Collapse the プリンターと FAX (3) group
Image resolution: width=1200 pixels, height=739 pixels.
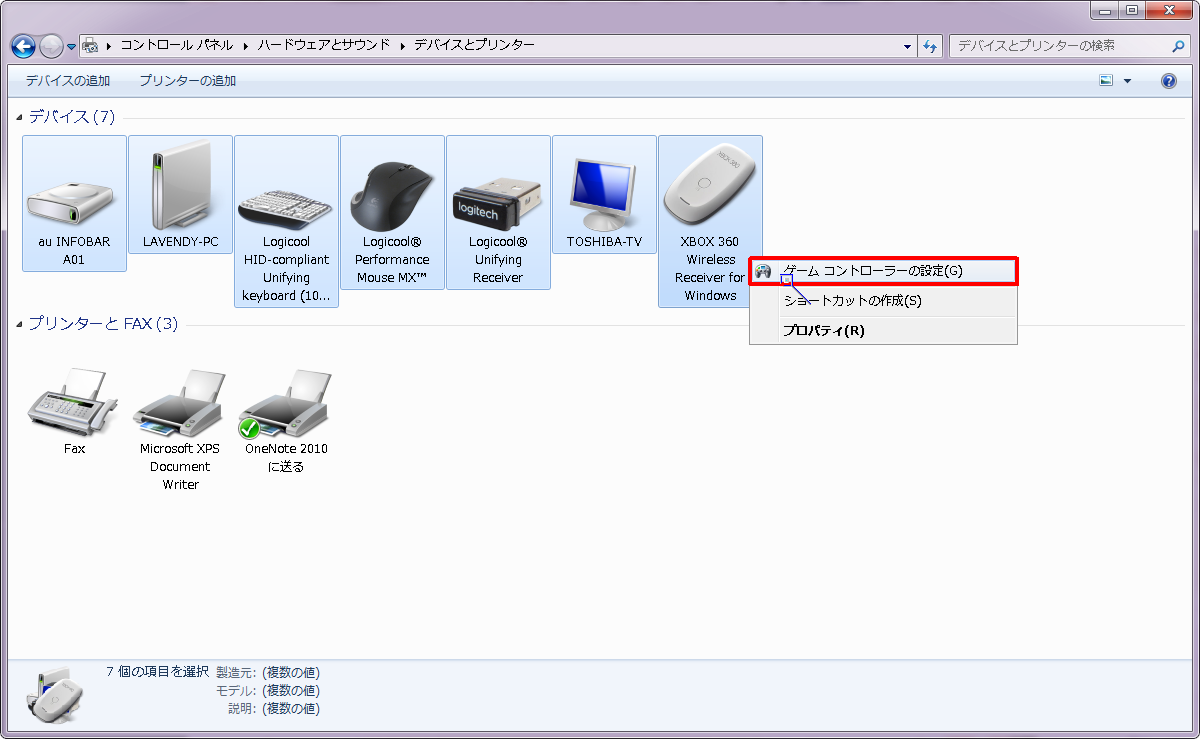pyautogui.click(x=20, y=324)
